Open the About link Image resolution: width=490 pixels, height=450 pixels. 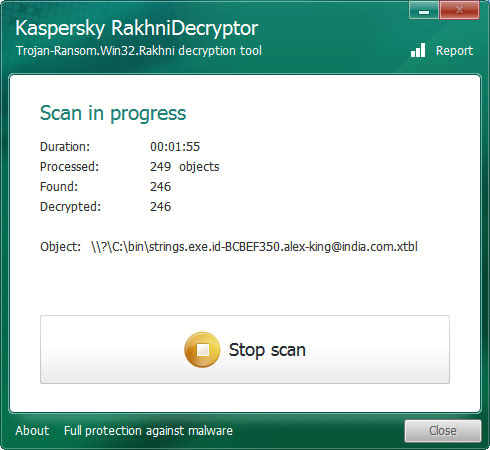click(32, 431)
